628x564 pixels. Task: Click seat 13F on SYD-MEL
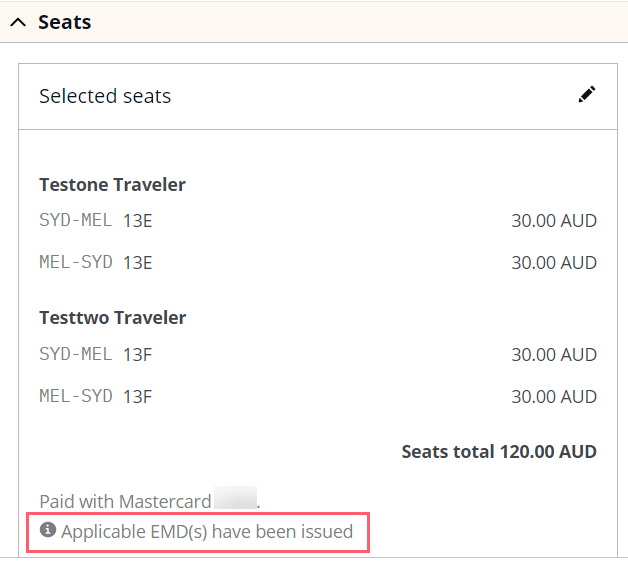click(x=137, y=355)
